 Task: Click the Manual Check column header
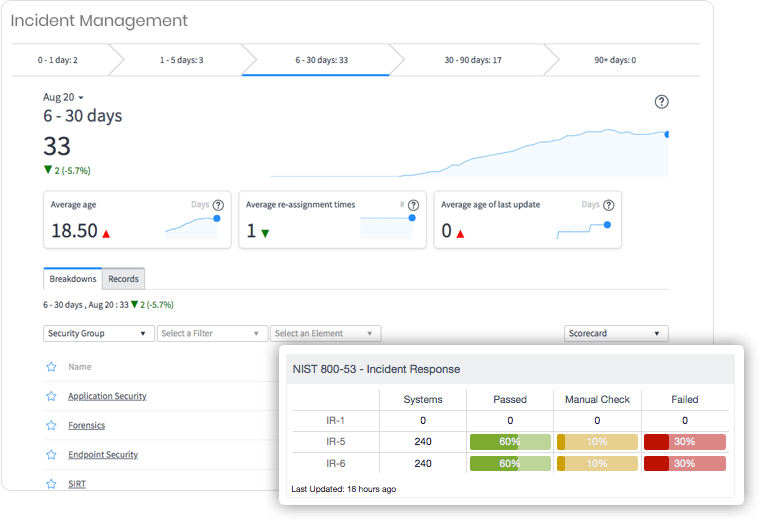pyautogui.click(x=597, y=399)
